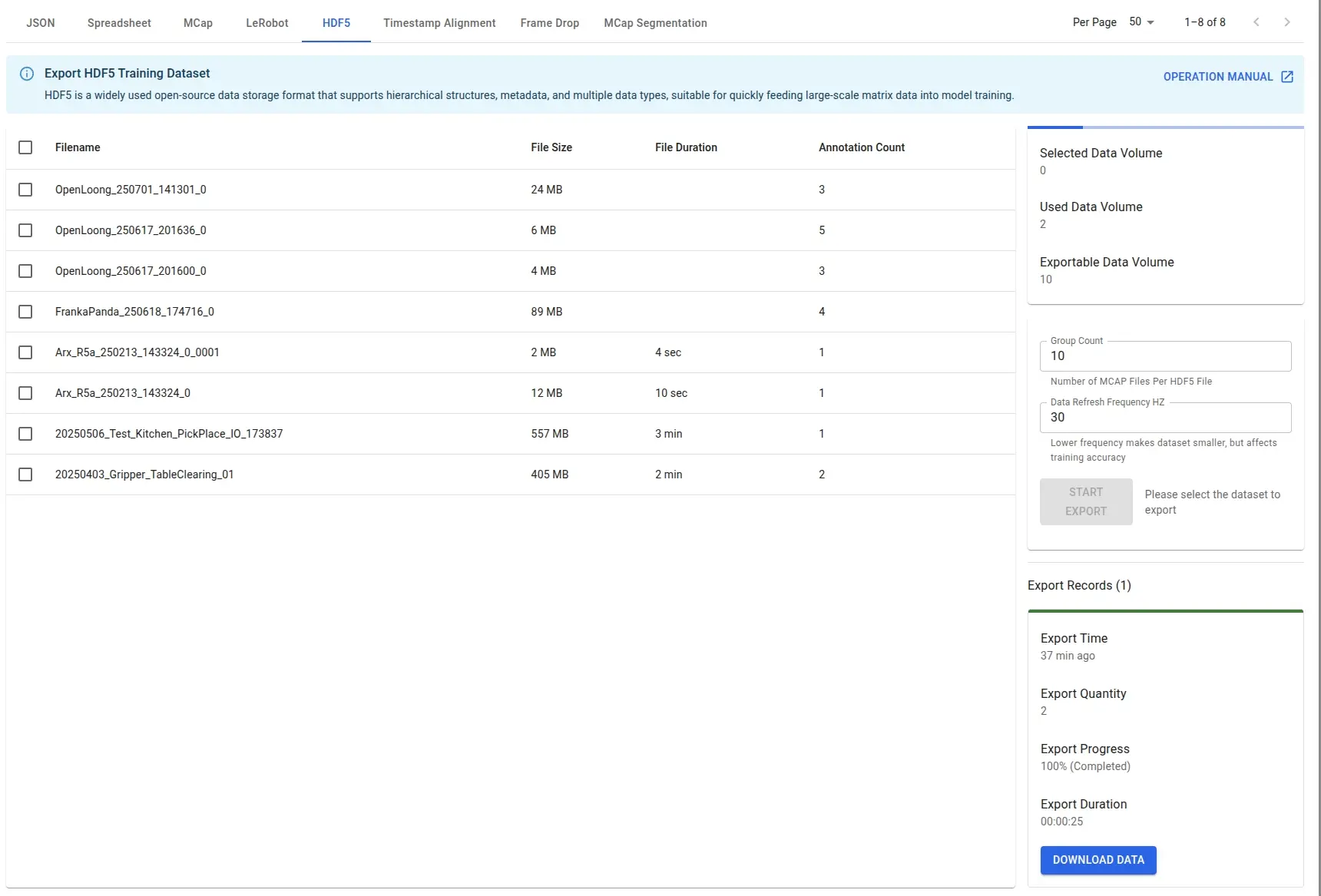1321x896 pixels.
Task: Click the filename OpenLoong_250617_201600_0
Action: point(131,271)
